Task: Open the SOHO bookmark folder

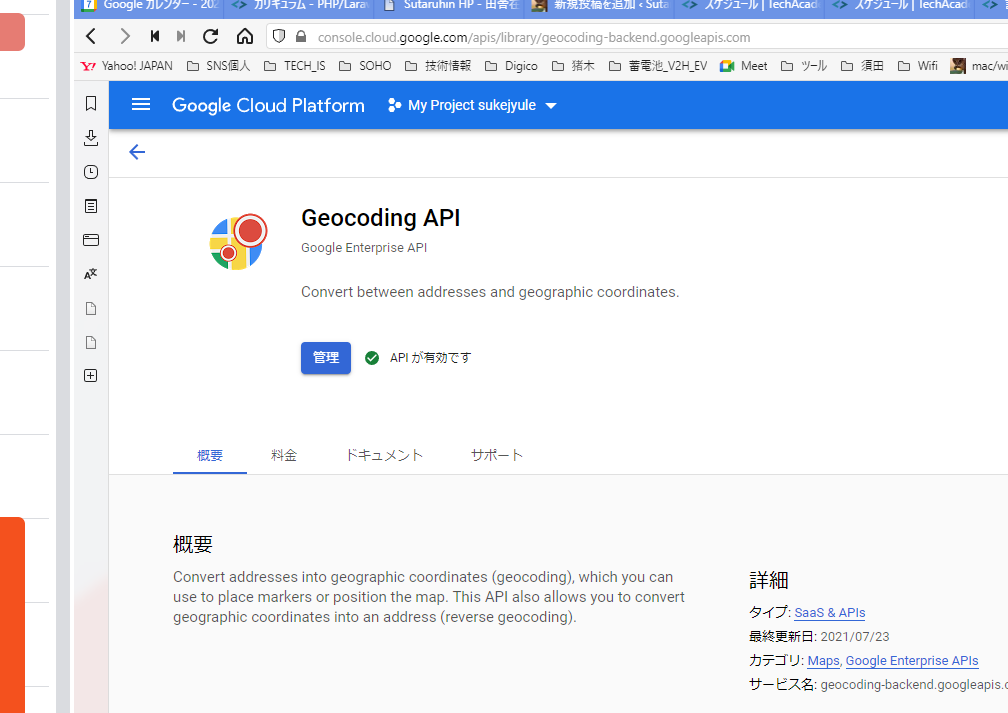Action: pyautogui.click(x=365, y=66)
